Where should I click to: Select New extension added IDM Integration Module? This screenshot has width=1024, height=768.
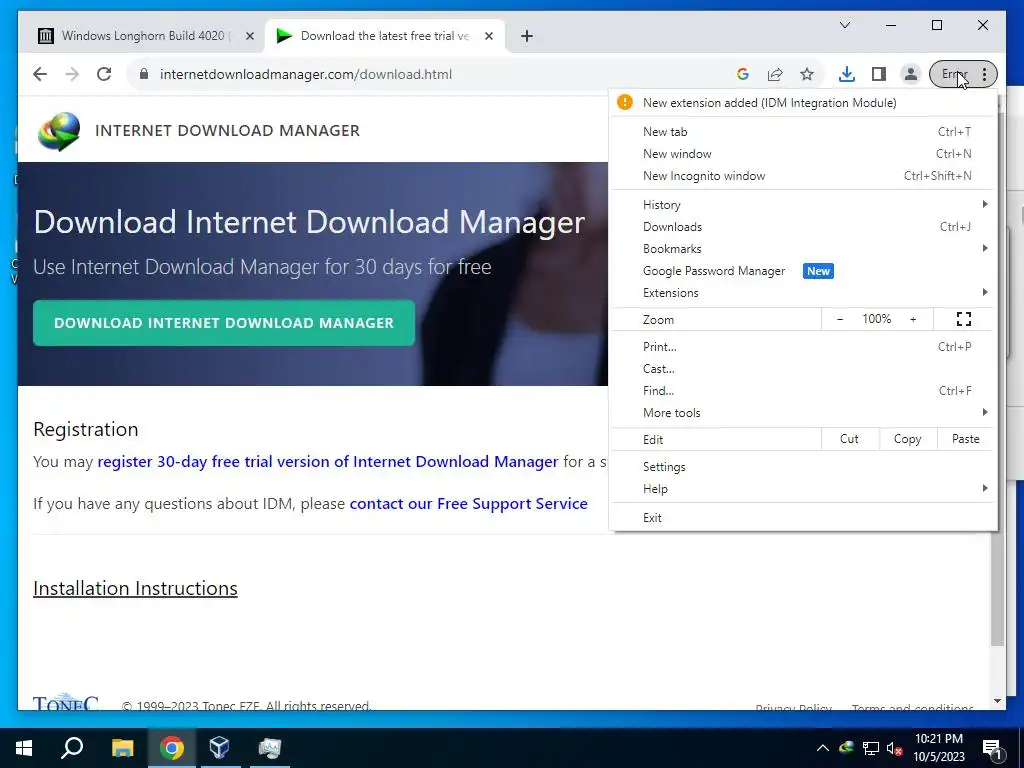coord(803,103)
